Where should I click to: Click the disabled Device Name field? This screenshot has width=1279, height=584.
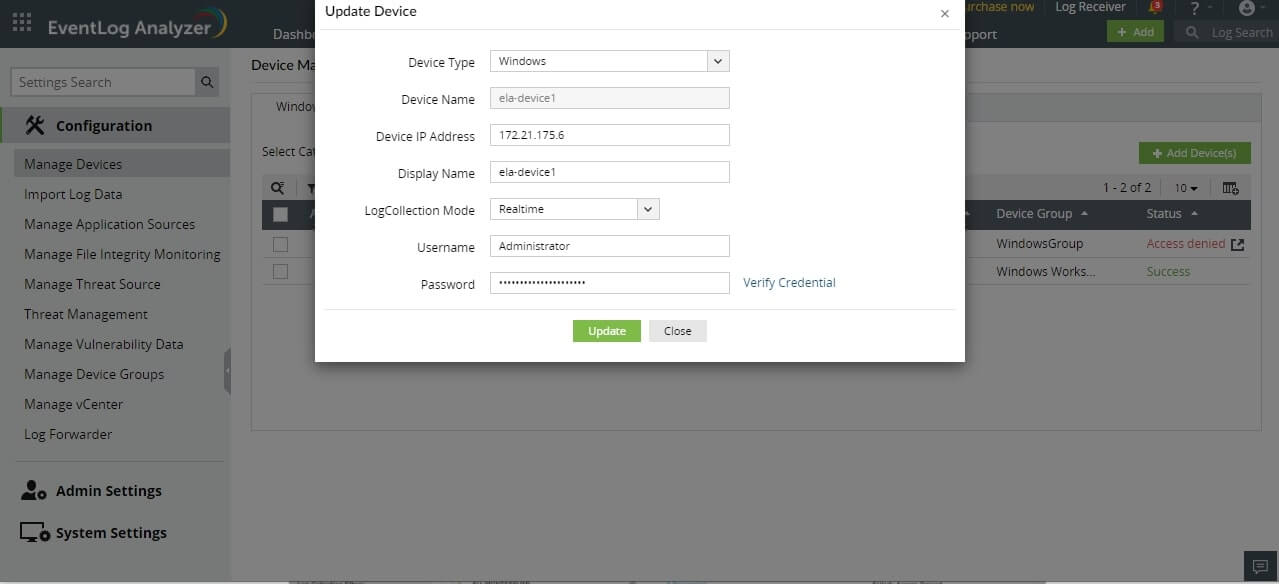pos(610,98)
